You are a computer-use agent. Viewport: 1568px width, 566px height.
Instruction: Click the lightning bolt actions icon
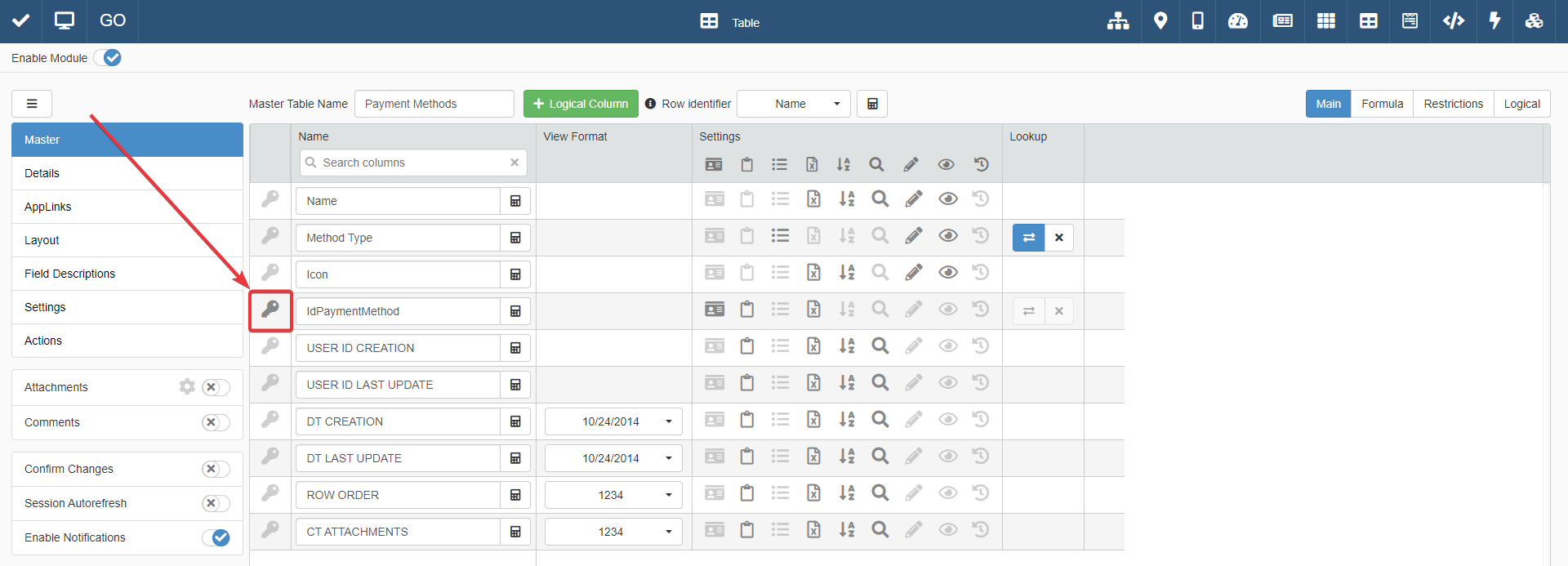coord(1494,21)
